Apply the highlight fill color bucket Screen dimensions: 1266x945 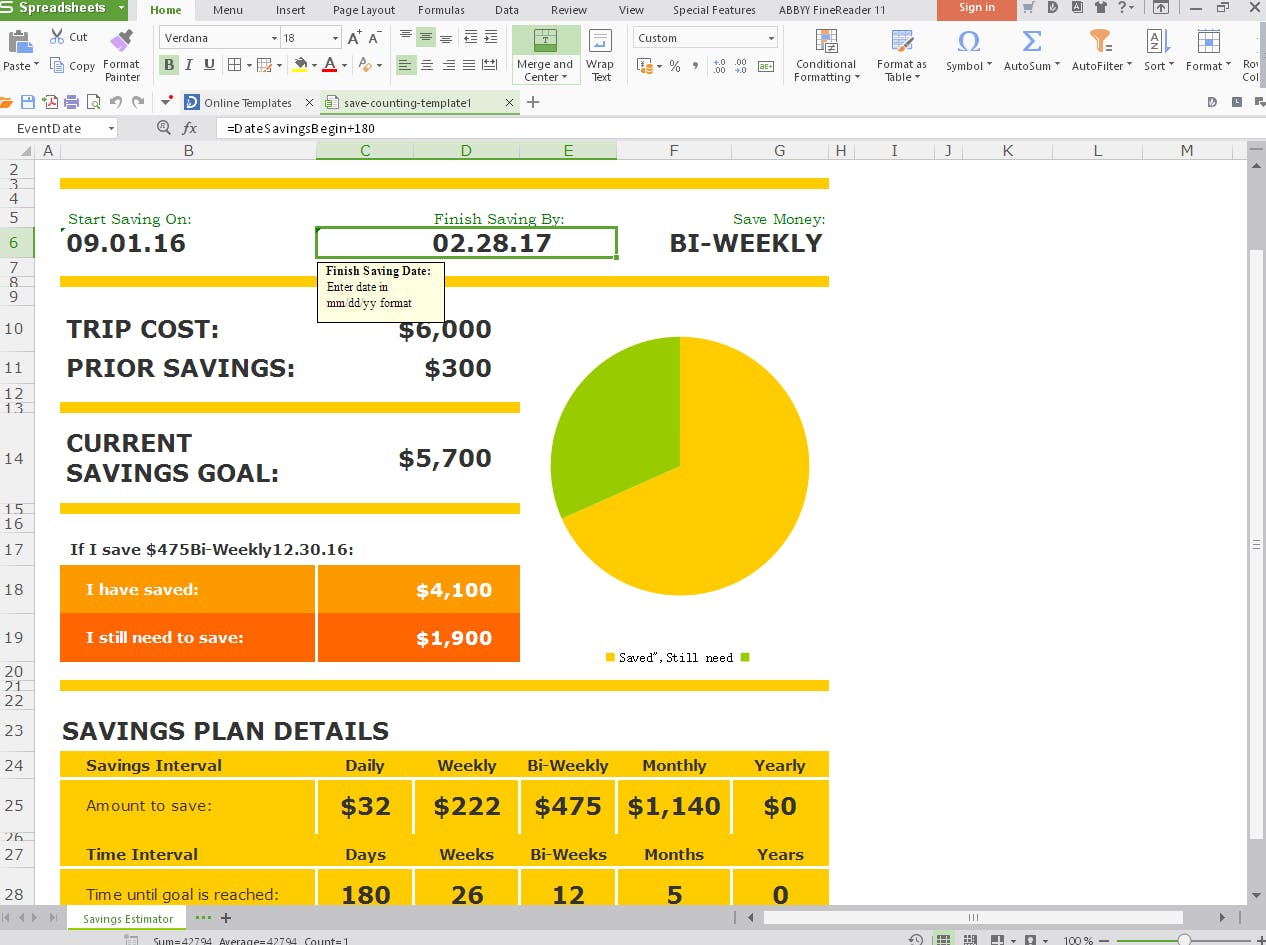[300, 65]
